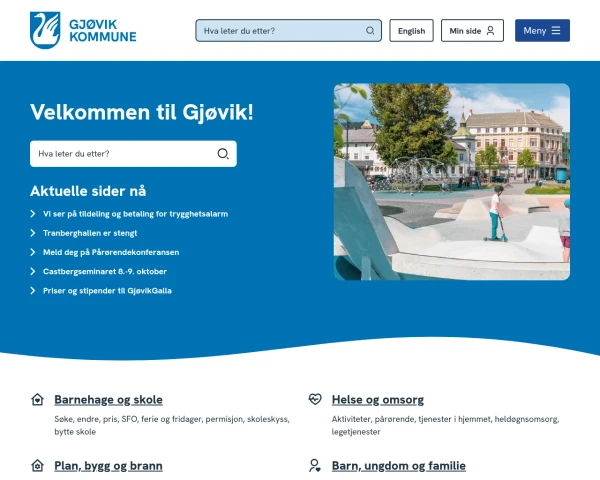Click the Gjøvik skatepark photo

(x=452, y=182)
